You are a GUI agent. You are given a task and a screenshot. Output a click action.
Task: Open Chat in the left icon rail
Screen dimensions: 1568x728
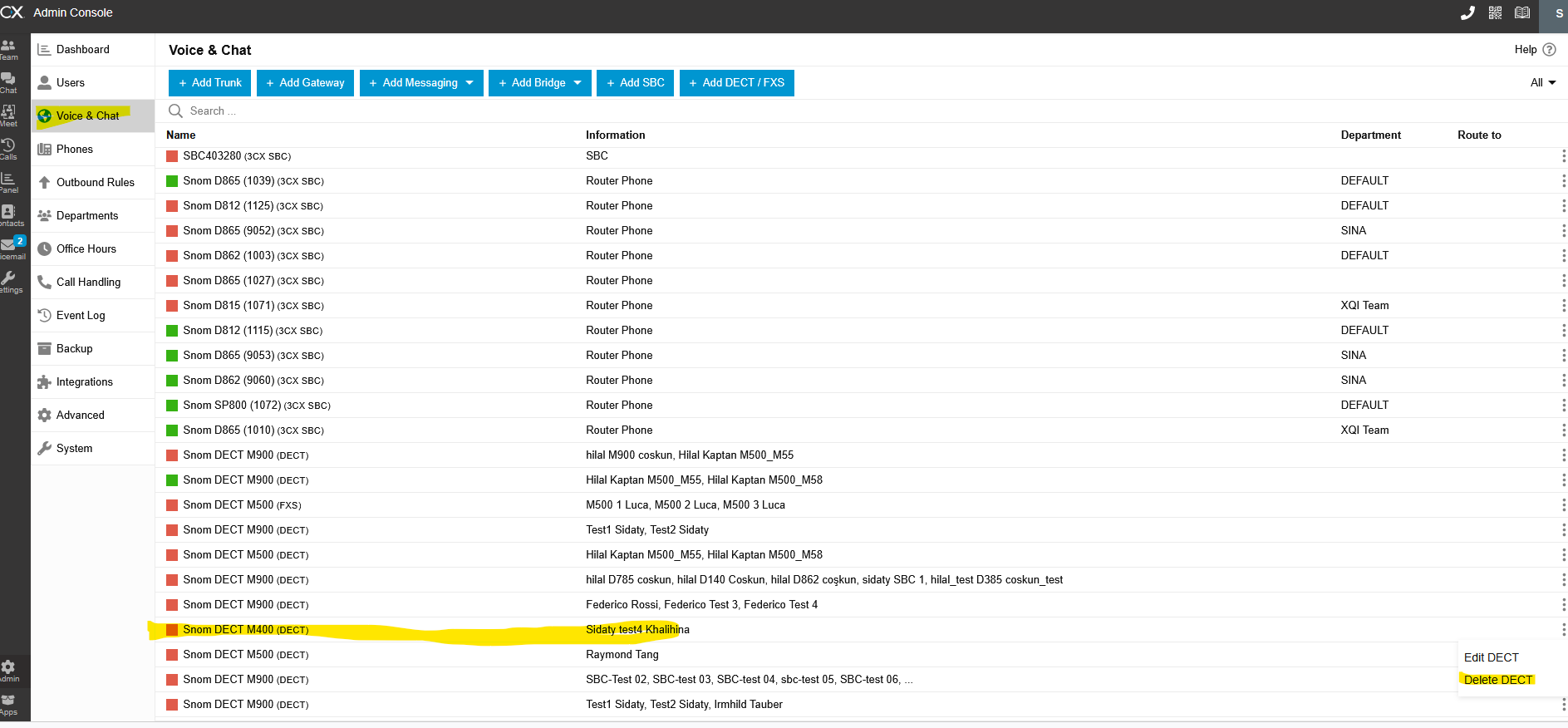tap(8, 83)
